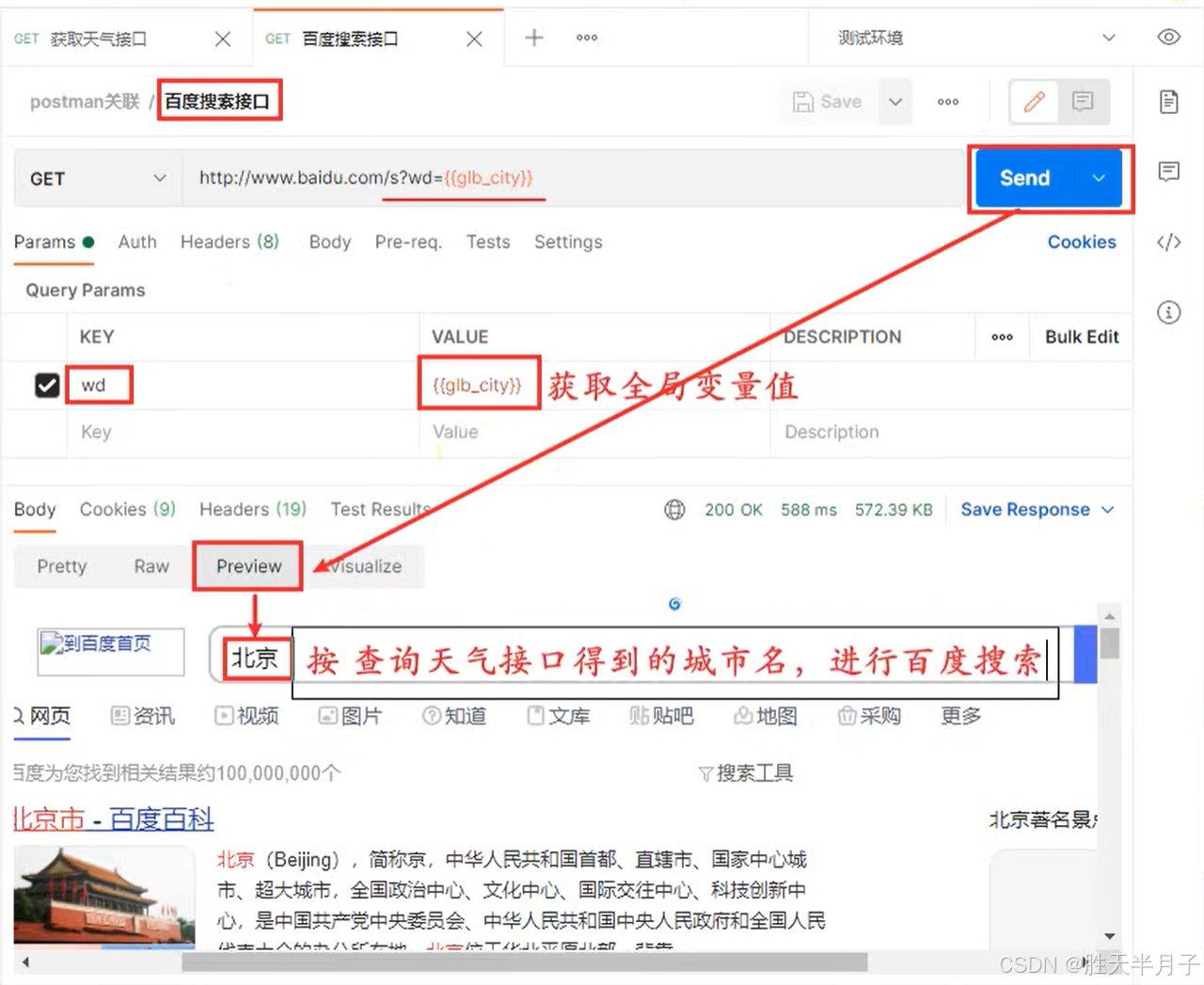Open the response Headers (19) tab
This screenshot has width=1204, height=985.
[253, 509]
